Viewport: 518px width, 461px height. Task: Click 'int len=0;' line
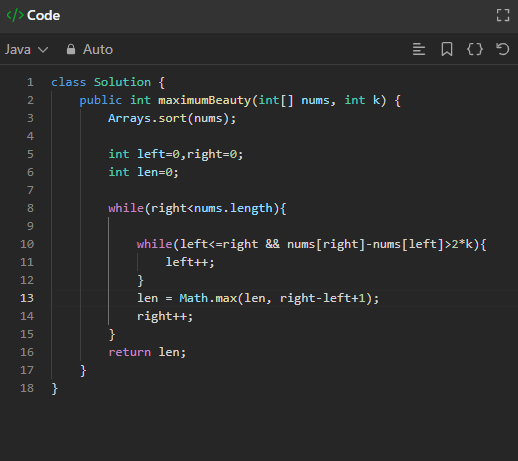[x=143, y=172]
